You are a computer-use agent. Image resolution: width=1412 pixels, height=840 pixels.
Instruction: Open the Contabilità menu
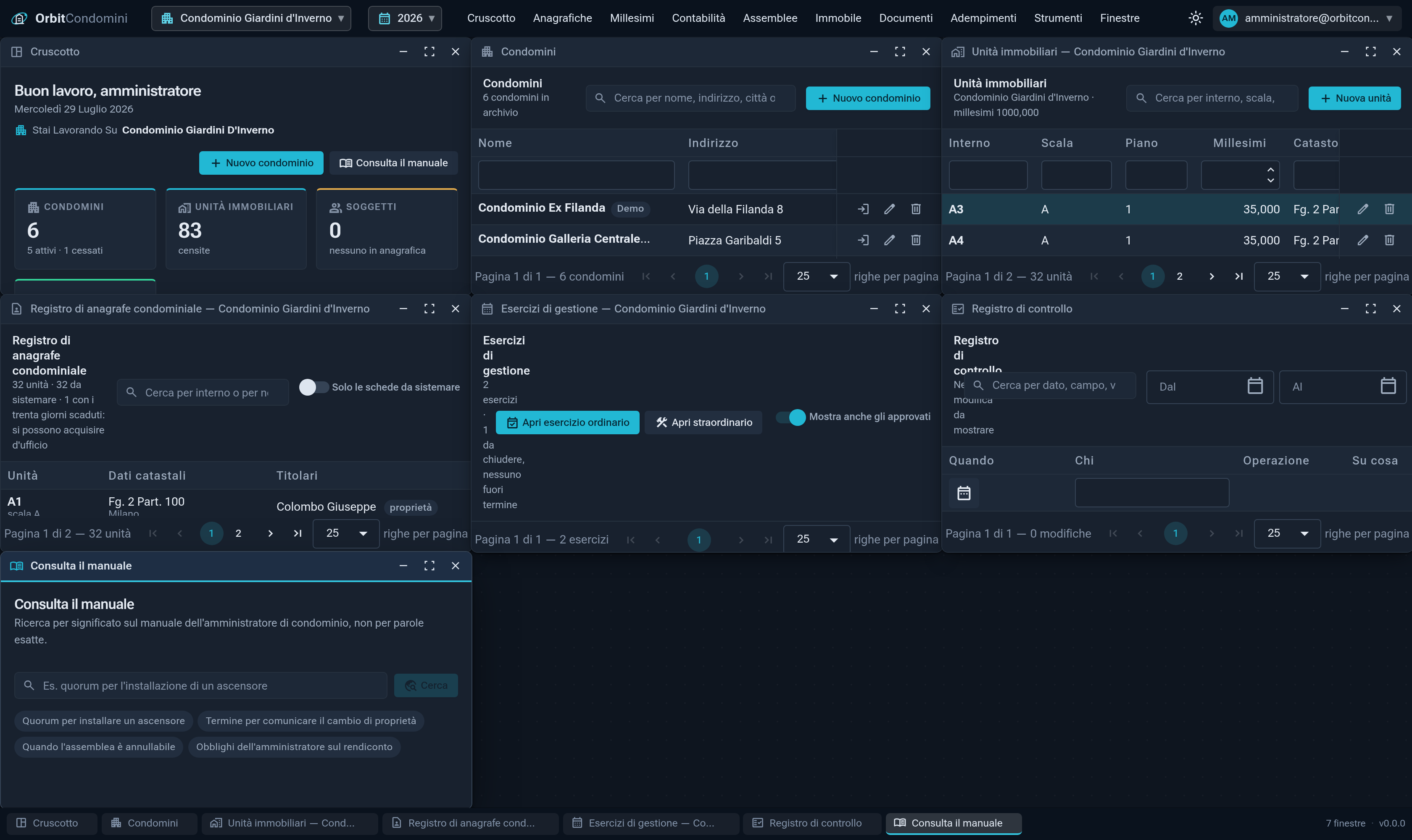pyautogui.click(x=698, y=18)
